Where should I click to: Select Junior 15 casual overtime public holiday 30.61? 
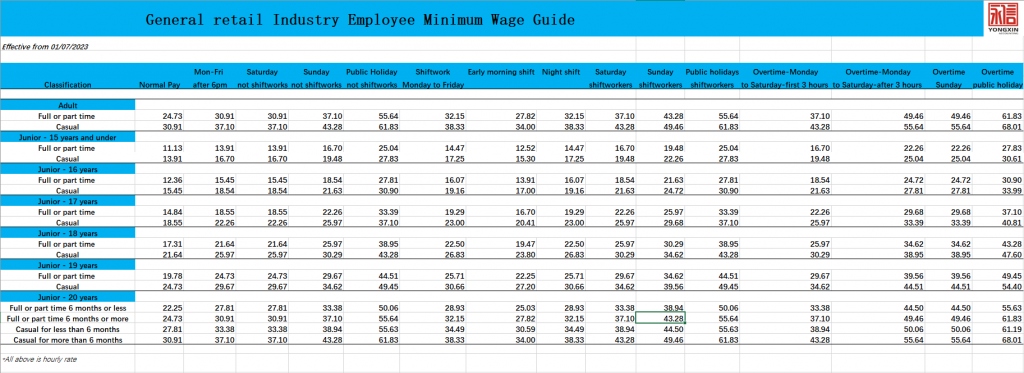[1012, 158]
